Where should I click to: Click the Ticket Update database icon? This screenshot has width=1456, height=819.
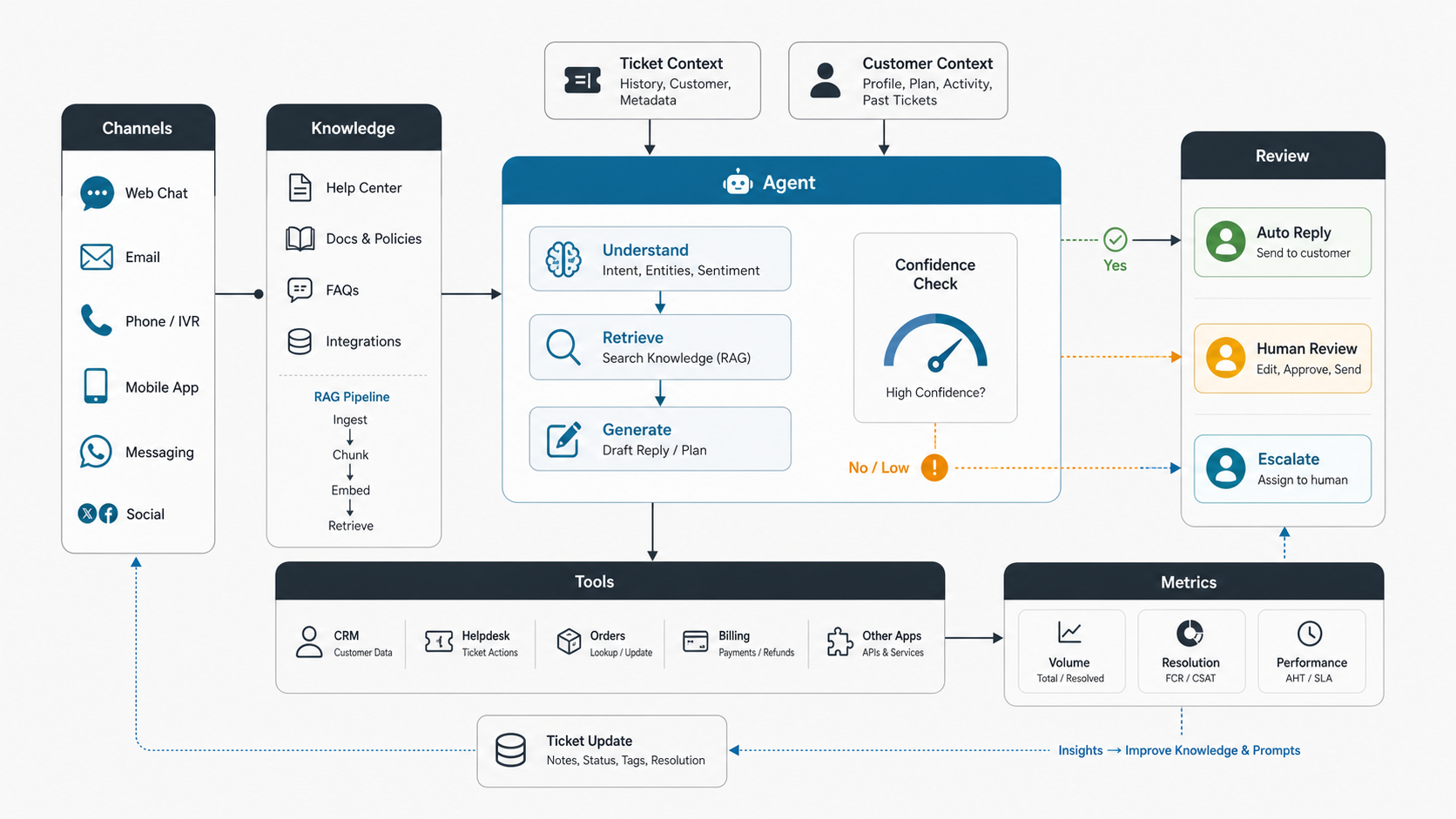pos(510,749)
